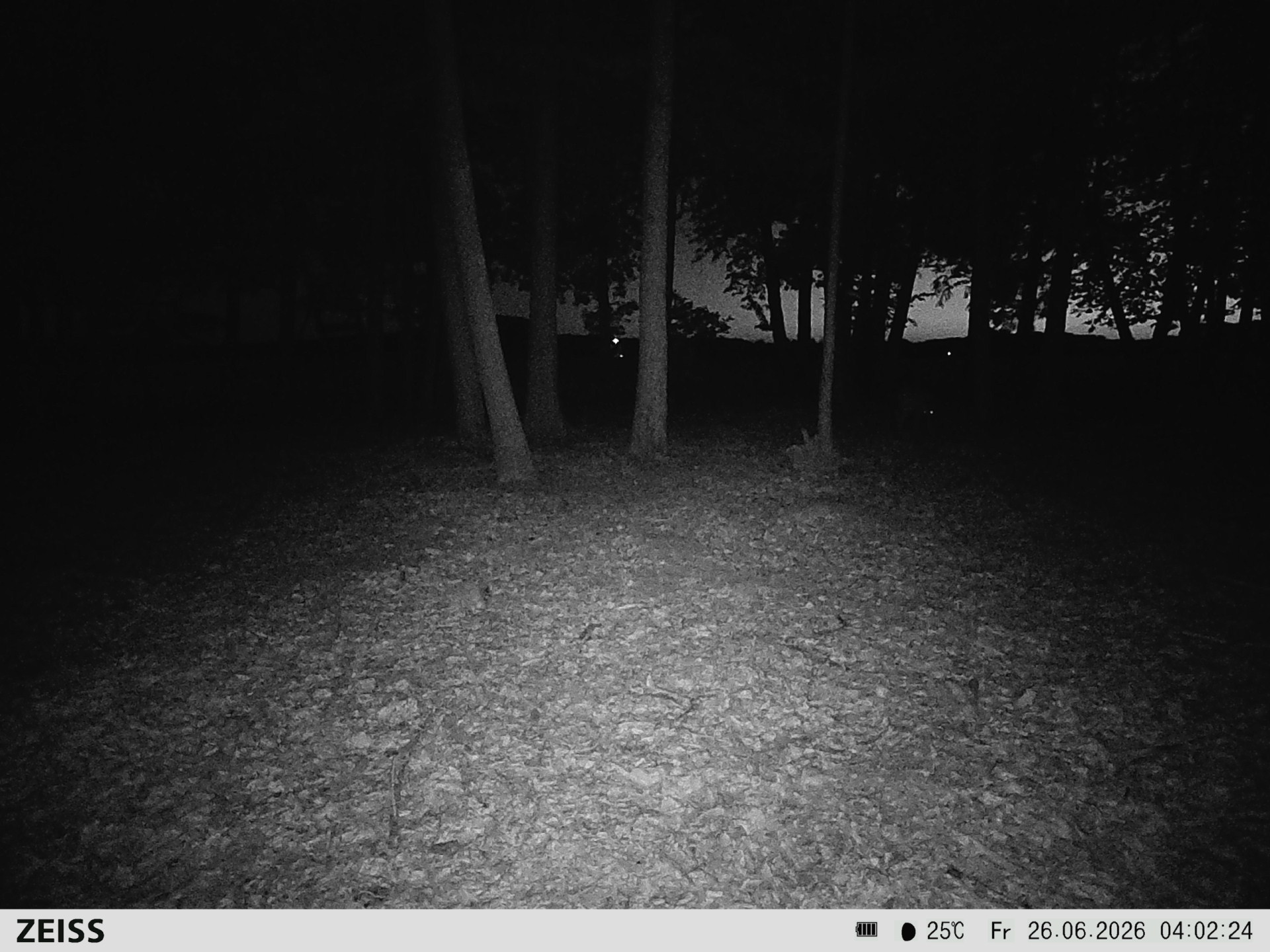Click the timestamp 04:02:24
Viewport: 1270px width, 952px height.
(x=1206, y=931)
